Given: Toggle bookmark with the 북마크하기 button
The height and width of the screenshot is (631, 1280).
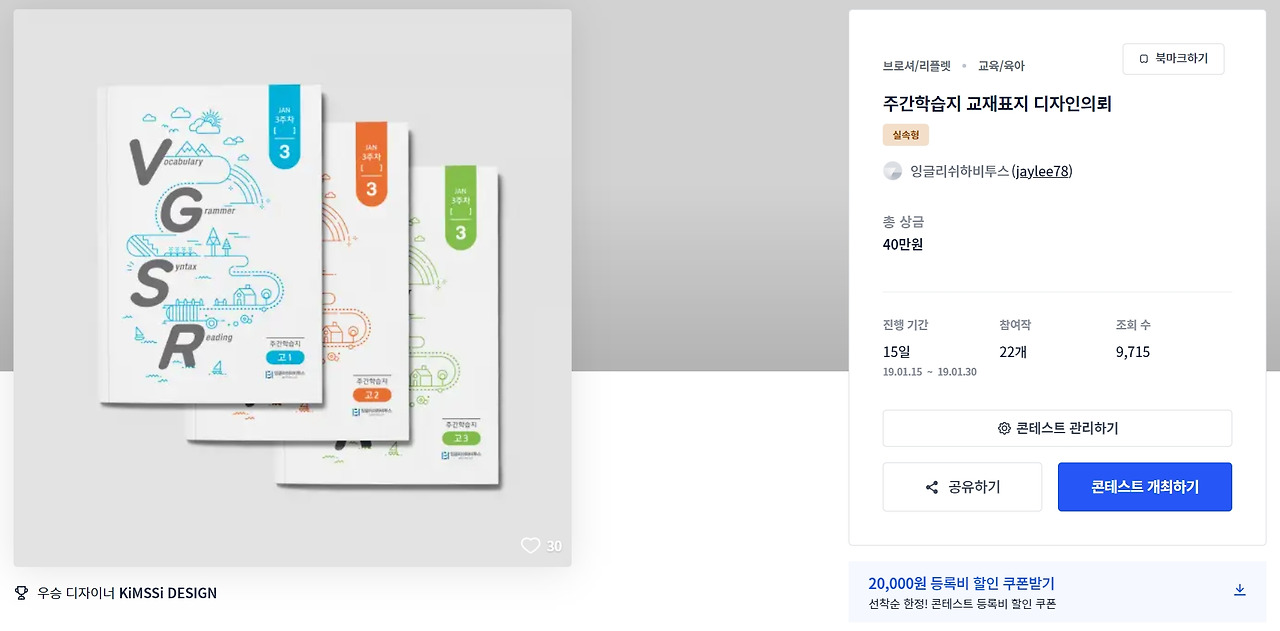Looking at the screenshot, I should pos(1173,59).
